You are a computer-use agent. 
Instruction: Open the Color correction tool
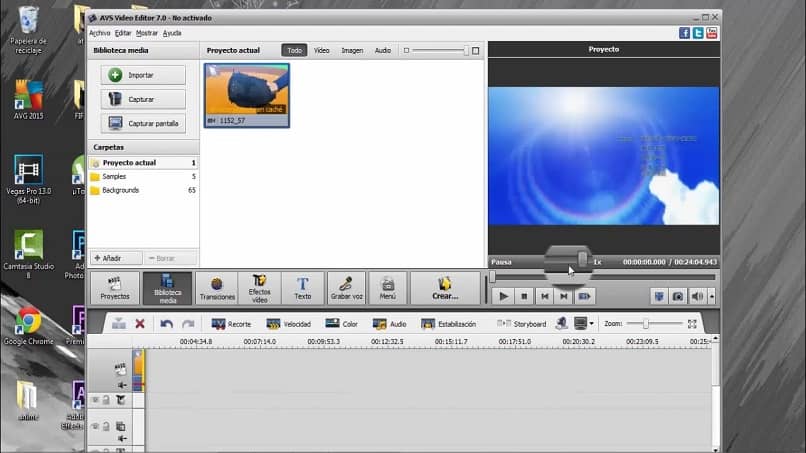coord(341,324)
